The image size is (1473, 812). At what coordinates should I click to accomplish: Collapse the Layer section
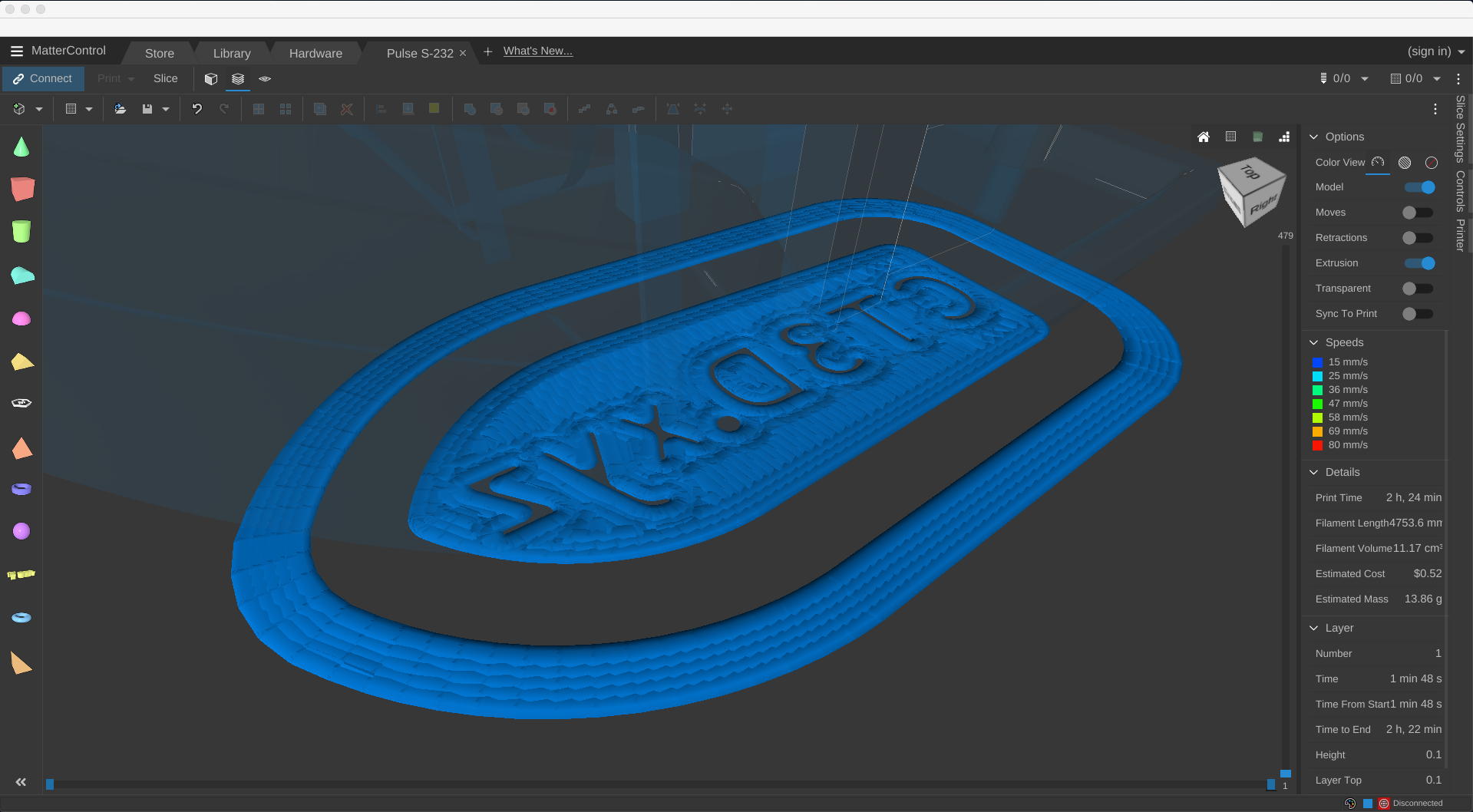point(1314,628)
